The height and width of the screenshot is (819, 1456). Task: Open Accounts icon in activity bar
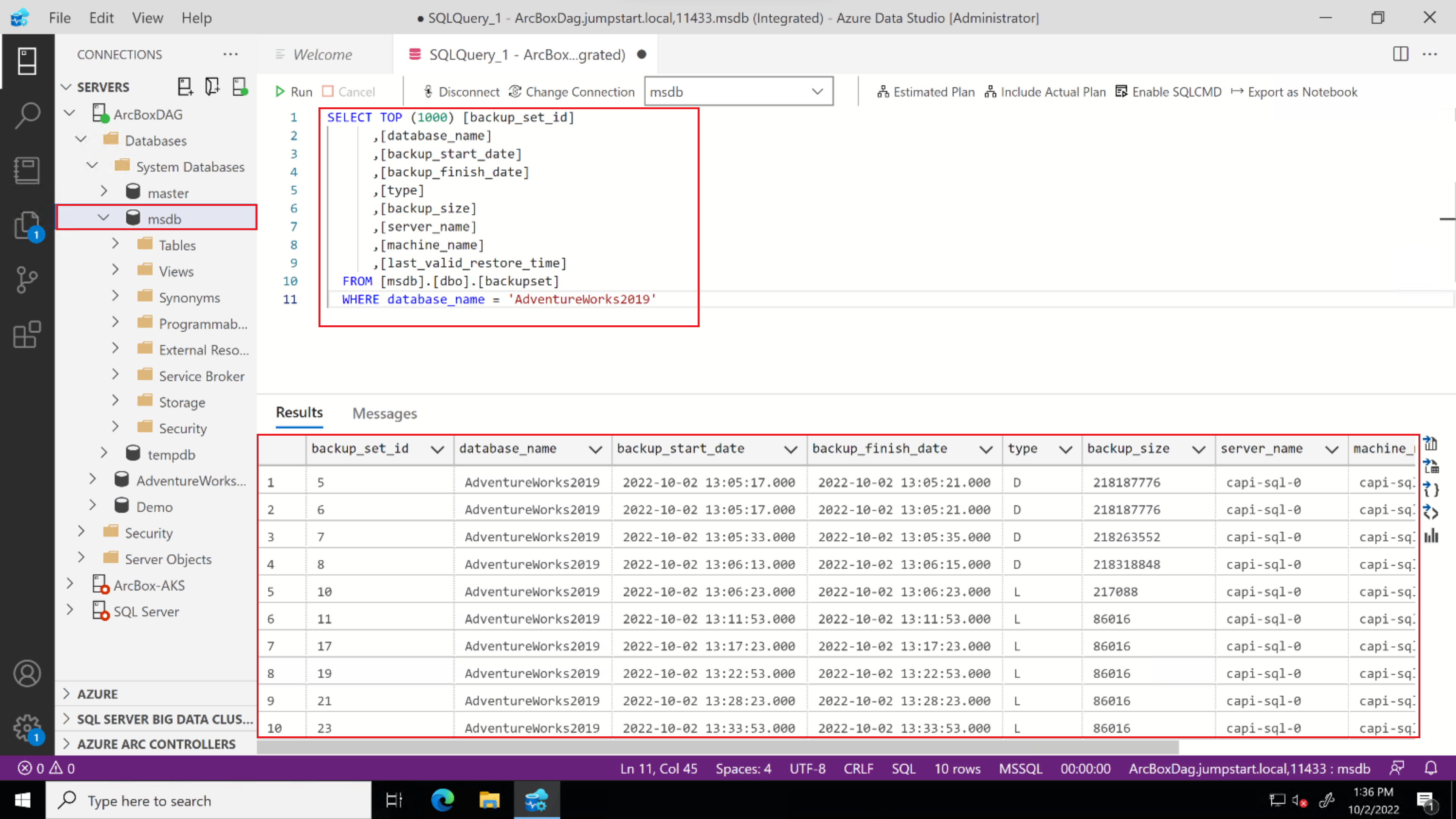[27, 673]
